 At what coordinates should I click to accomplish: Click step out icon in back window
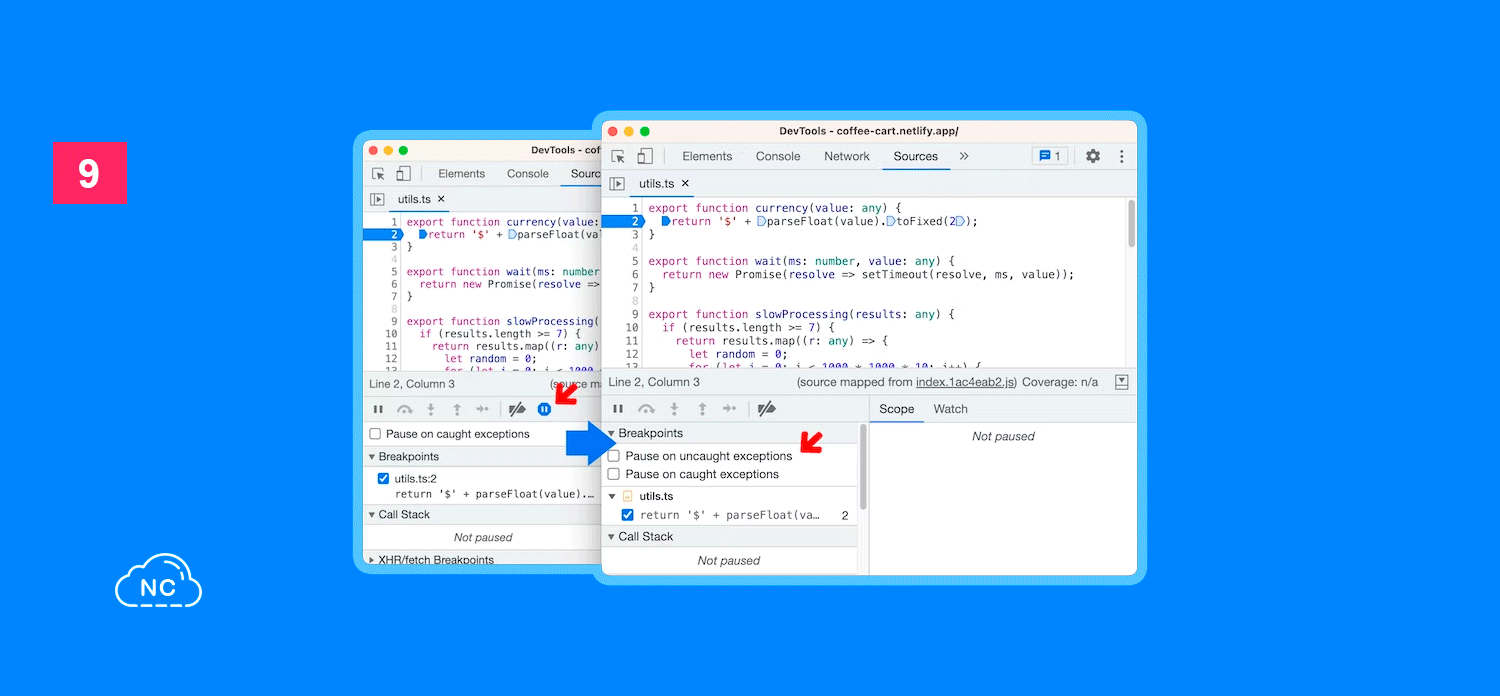pos(457,409)
